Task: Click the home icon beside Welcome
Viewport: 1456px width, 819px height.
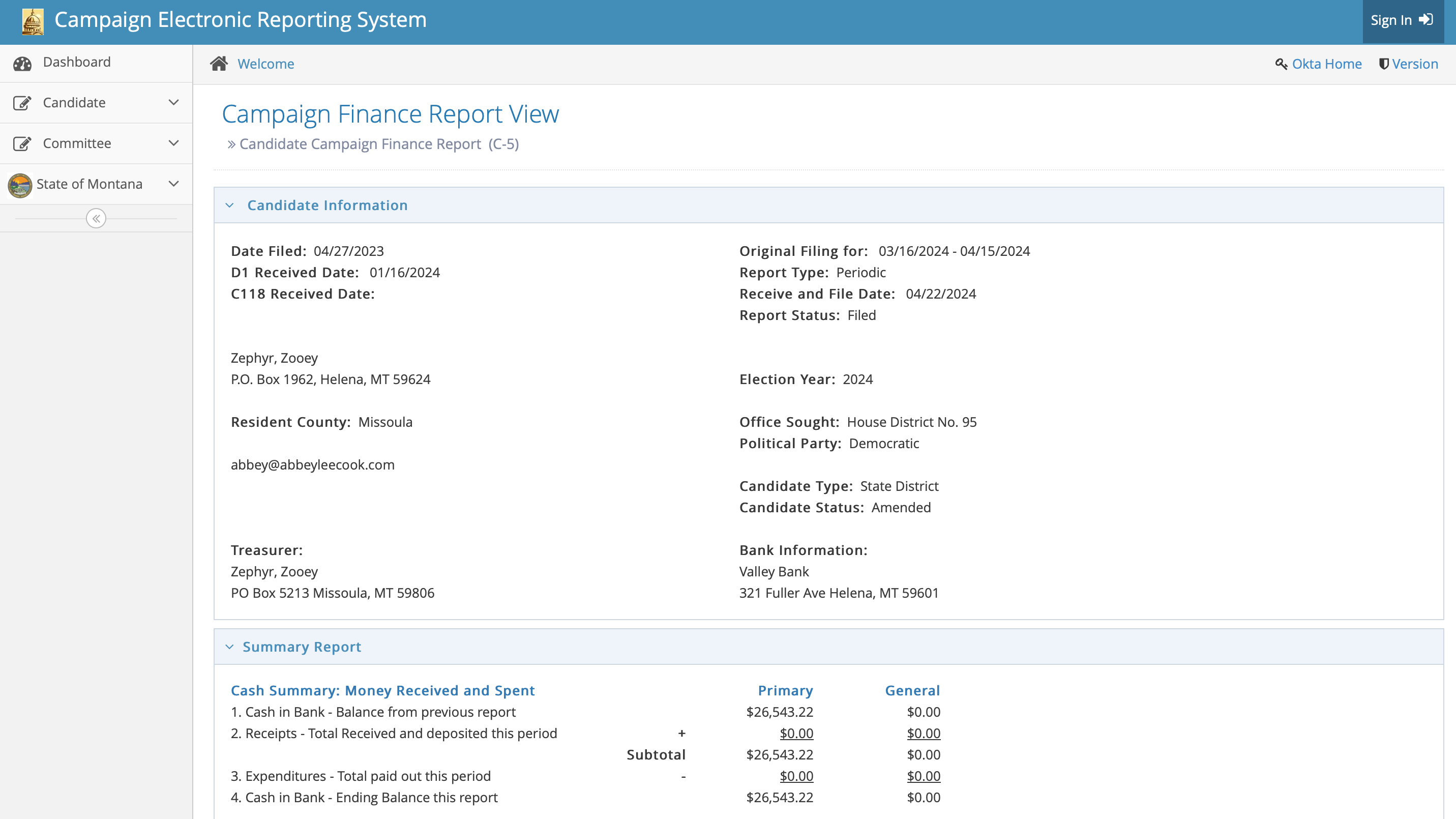Action: click(219, 63)
